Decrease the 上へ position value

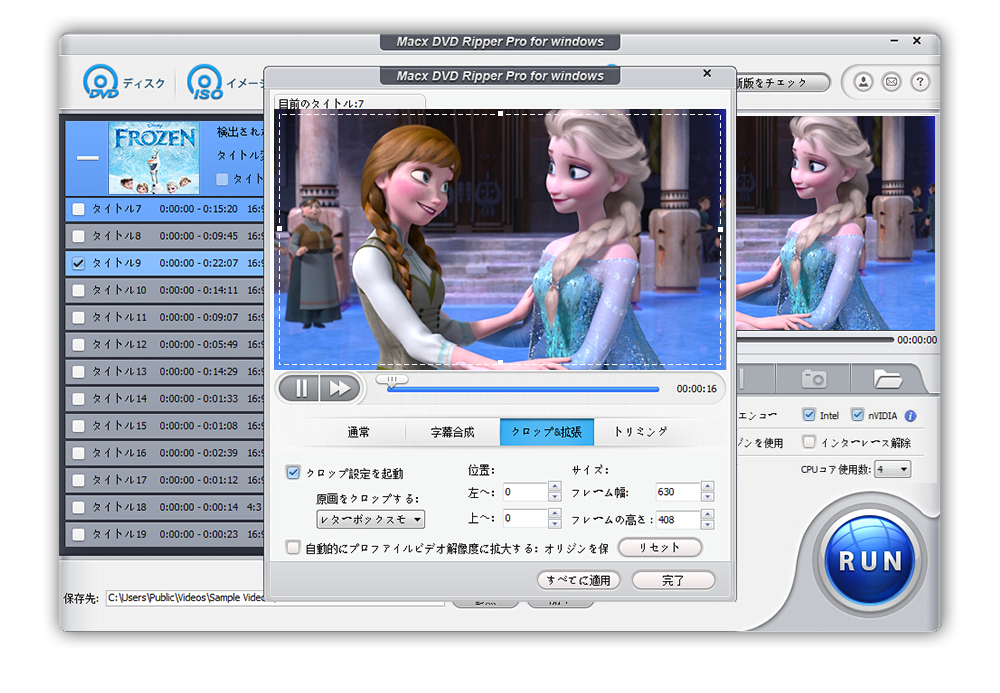point(555,523)
